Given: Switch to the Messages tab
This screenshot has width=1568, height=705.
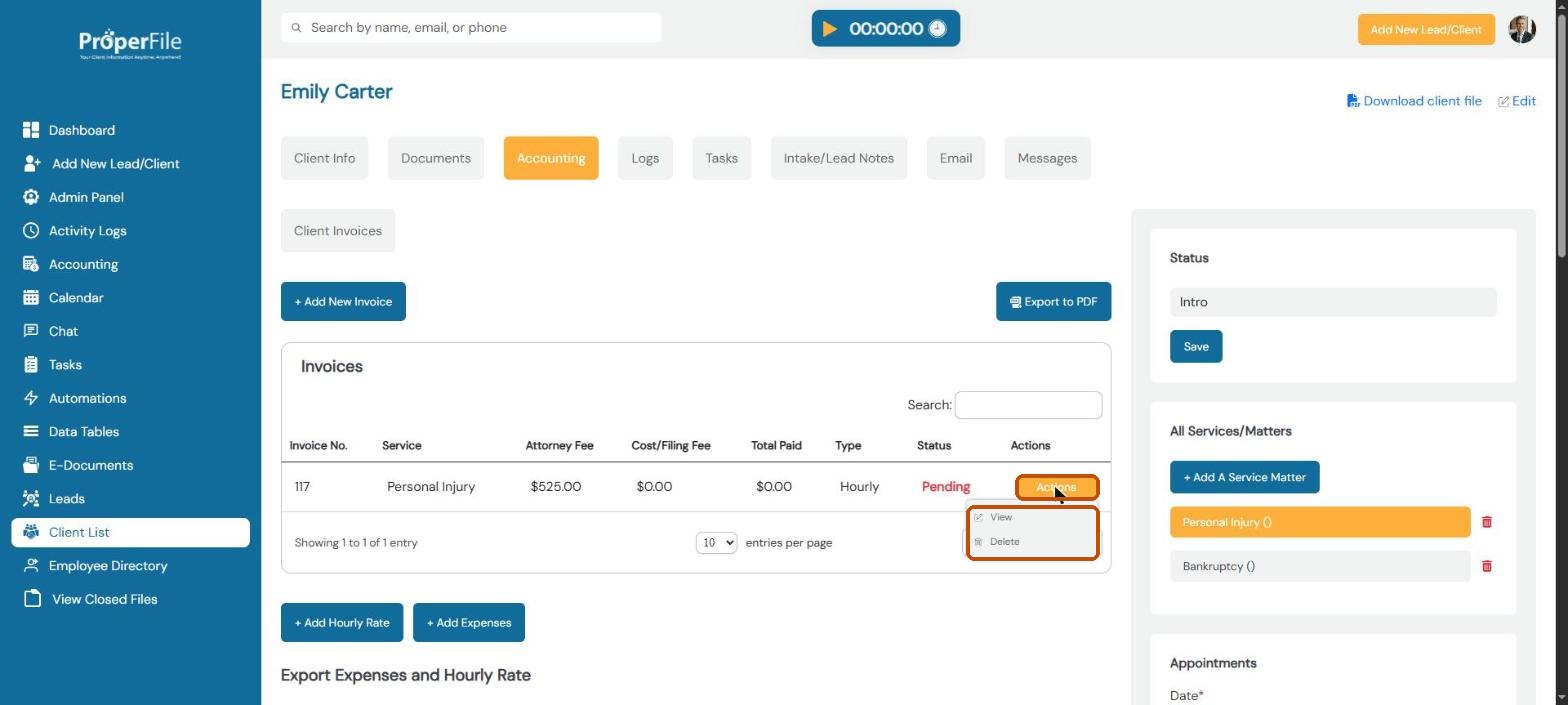Looking at the screenshot, I should pyautogui.click(x=1047, y=158).
